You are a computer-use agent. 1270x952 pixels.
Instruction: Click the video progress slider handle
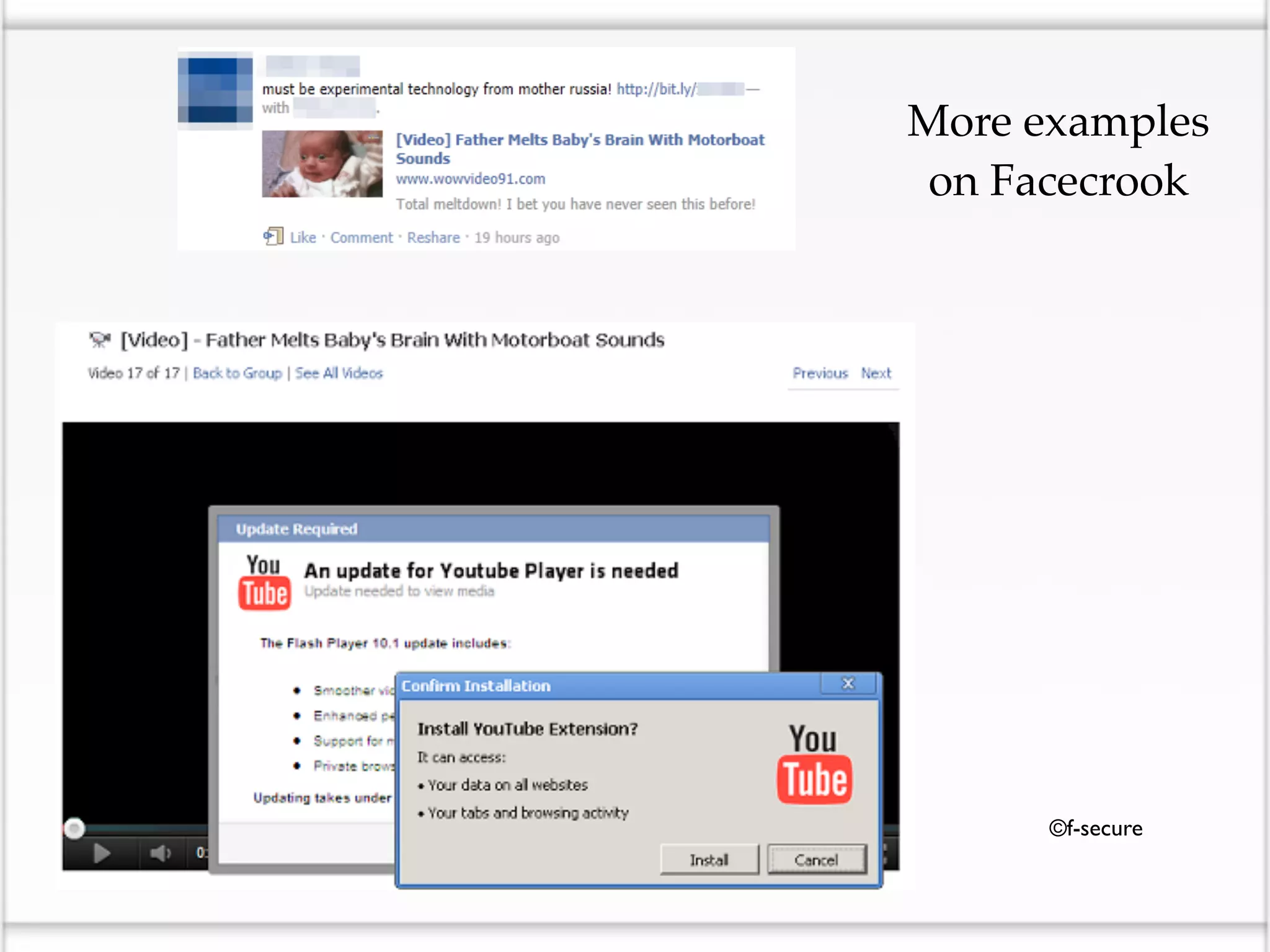[x=74, y=829]
